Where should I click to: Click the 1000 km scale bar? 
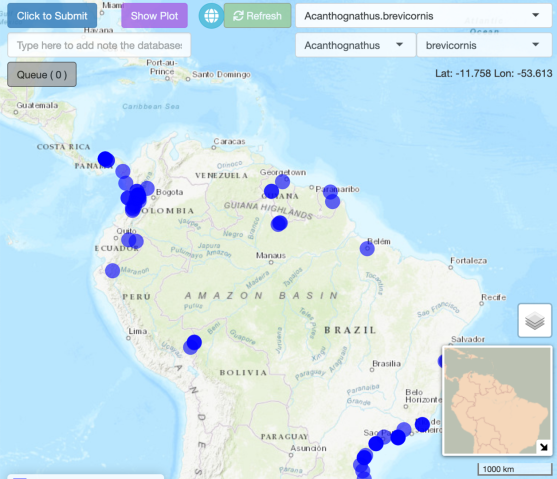(x=514, y=469)
